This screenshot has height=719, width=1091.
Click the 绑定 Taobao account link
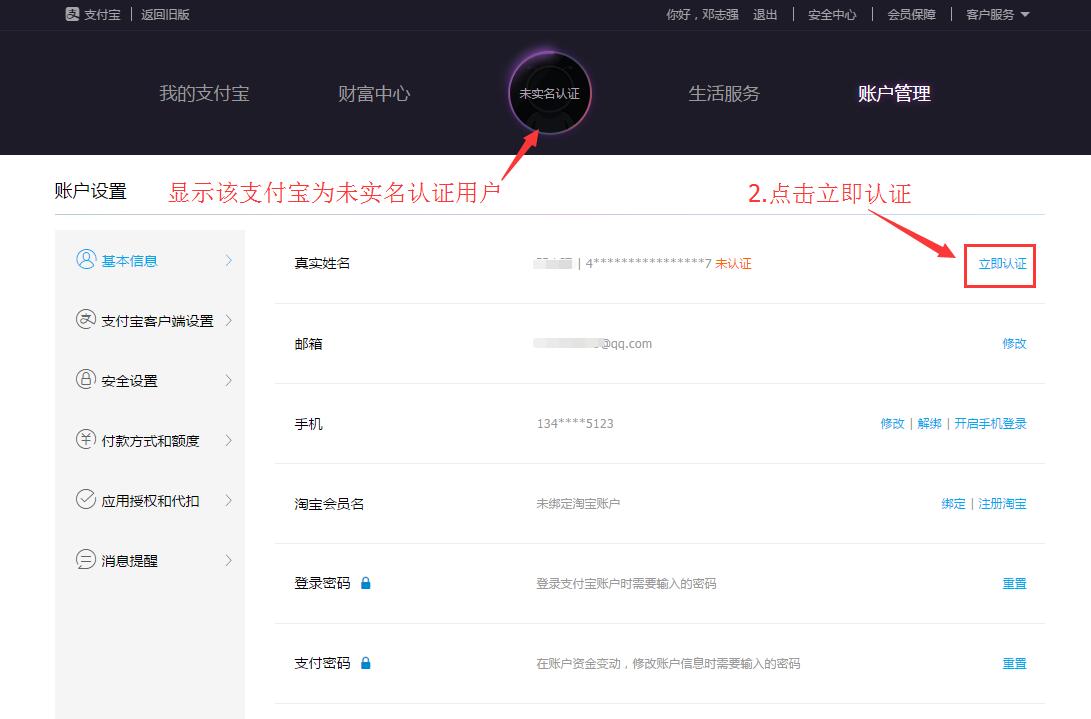(x=953, y=503)
